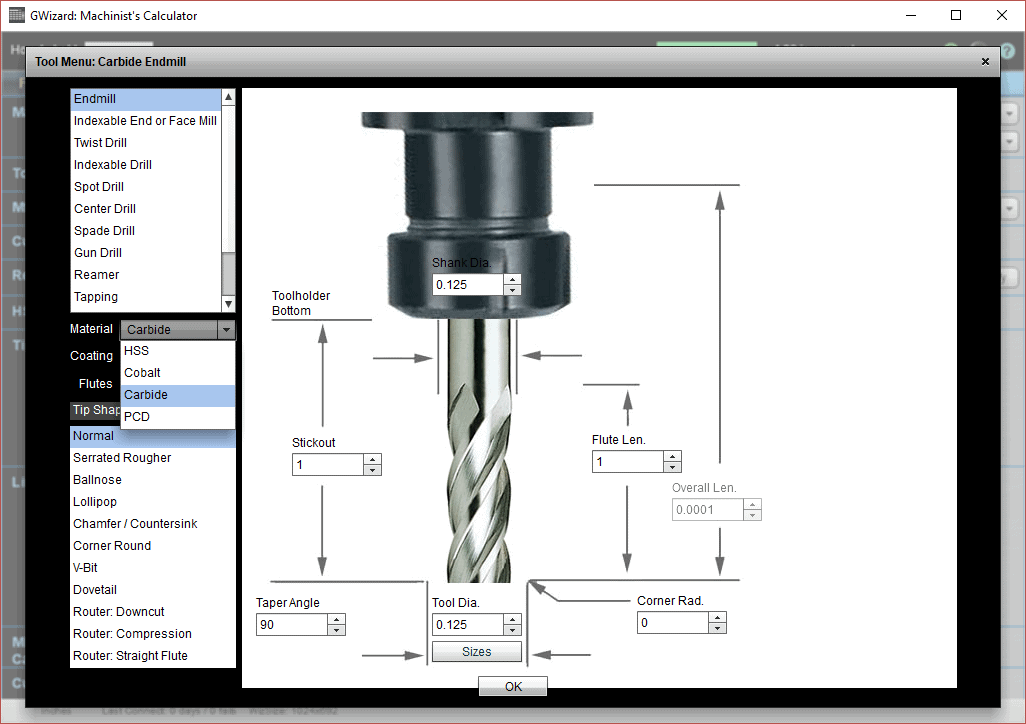This screenshot has height=724, width=1026.
Task: Close the Tool Menu dialog
Action: coord(985,61)
